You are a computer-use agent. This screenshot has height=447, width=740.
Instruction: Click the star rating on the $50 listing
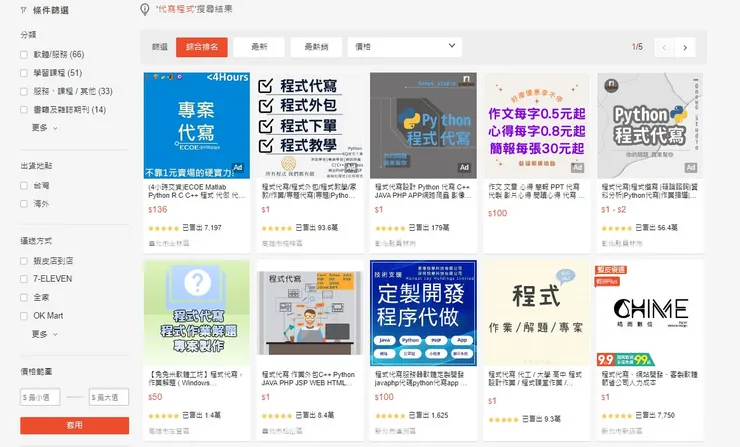coord(163,416)
